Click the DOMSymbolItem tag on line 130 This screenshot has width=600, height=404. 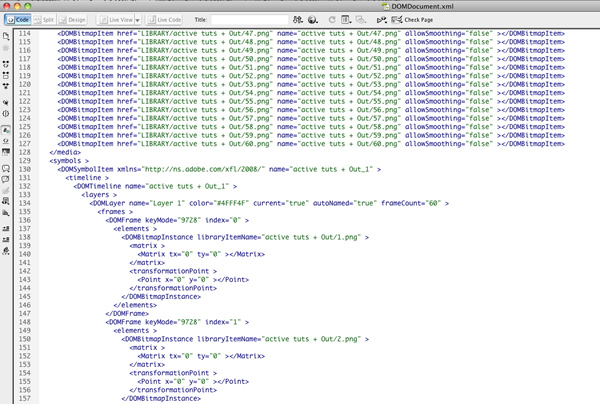pyautogui.click(x=219, y=169)
